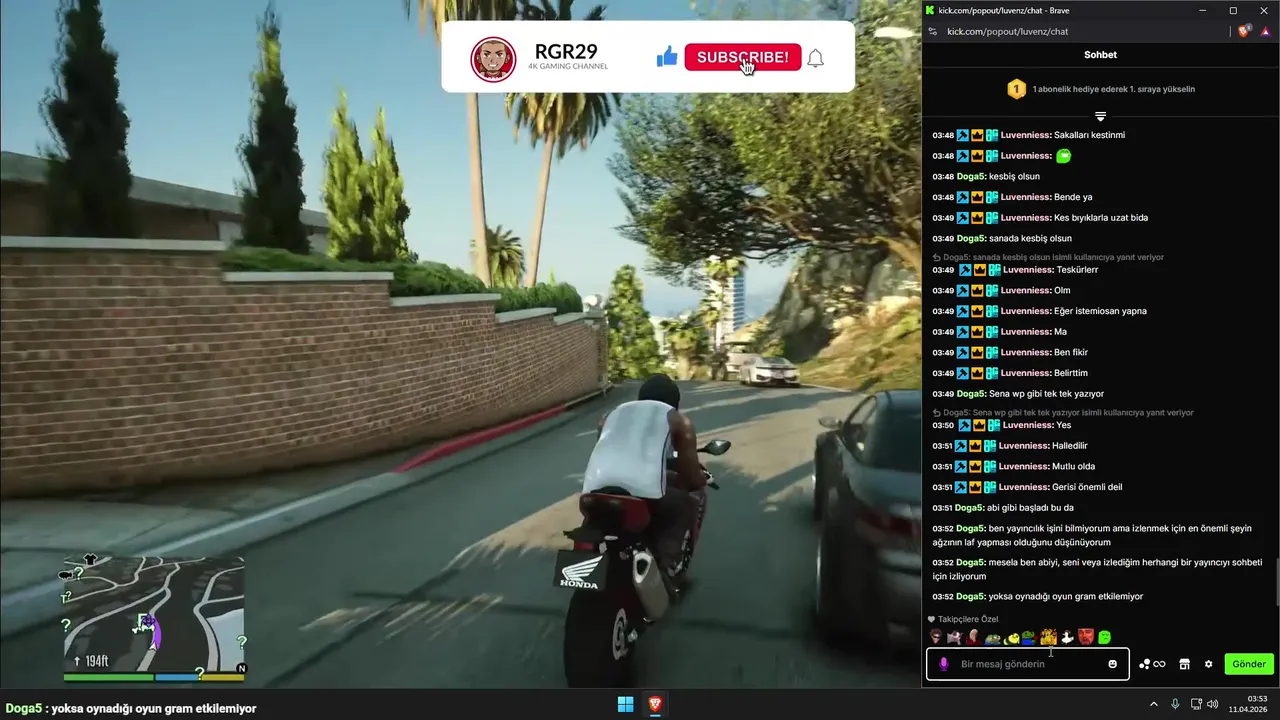Screen dimensions: 1280x720
Task: Insert the angry red face emote
Action: click(x=1086, y=637)
